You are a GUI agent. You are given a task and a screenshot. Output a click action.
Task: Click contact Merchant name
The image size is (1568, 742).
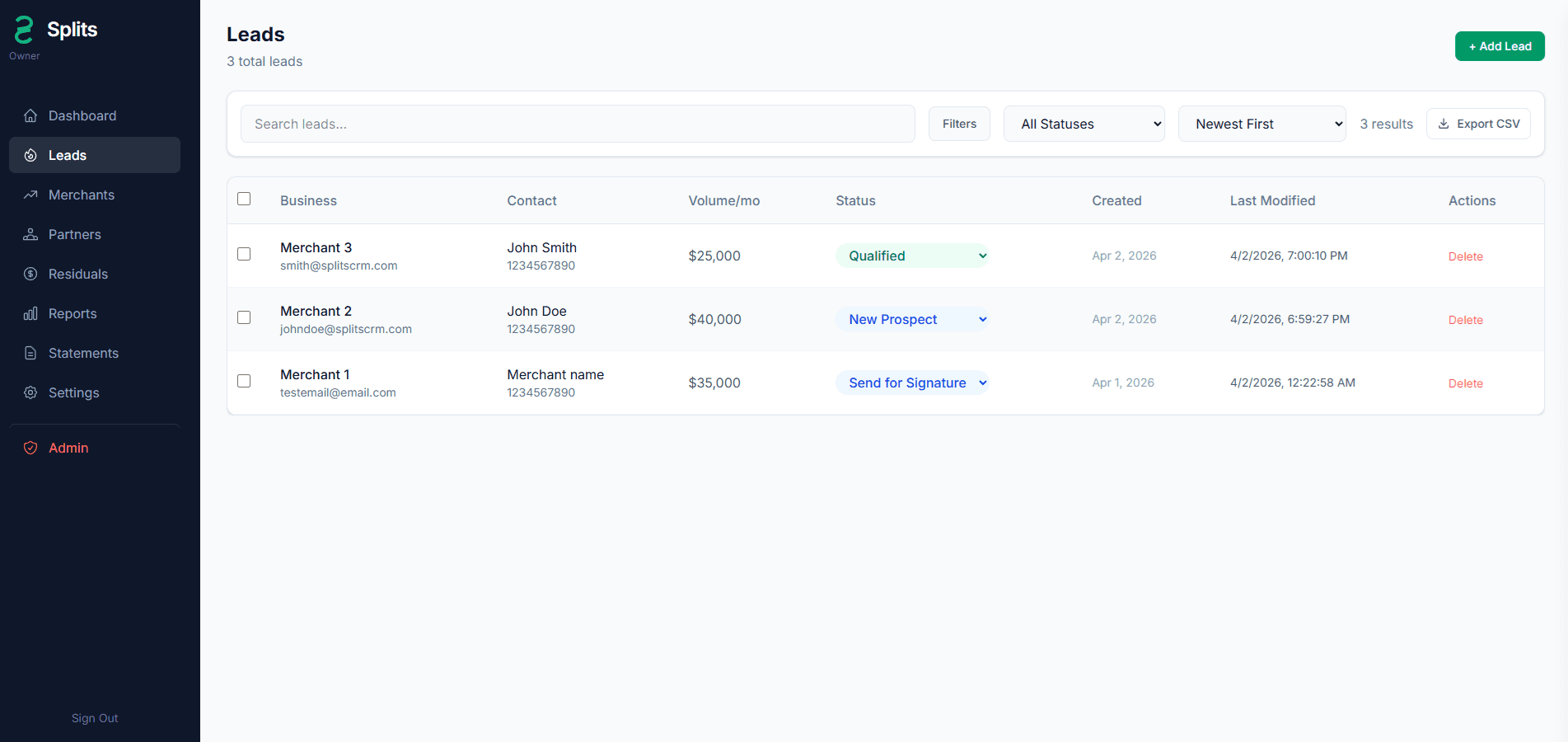[555, 374]
